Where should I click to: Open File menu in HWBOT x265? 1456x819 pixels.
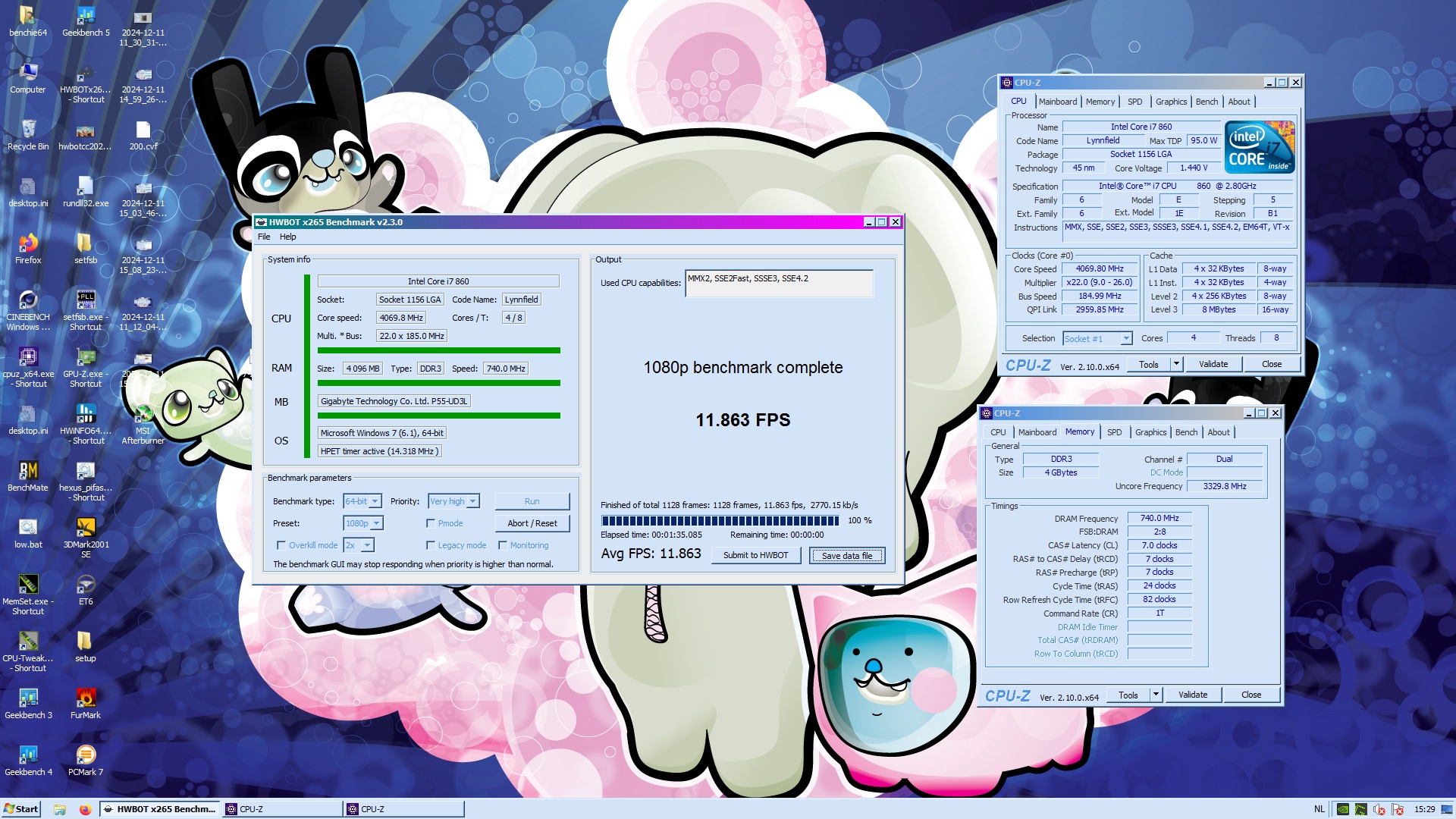click(264, 237)
